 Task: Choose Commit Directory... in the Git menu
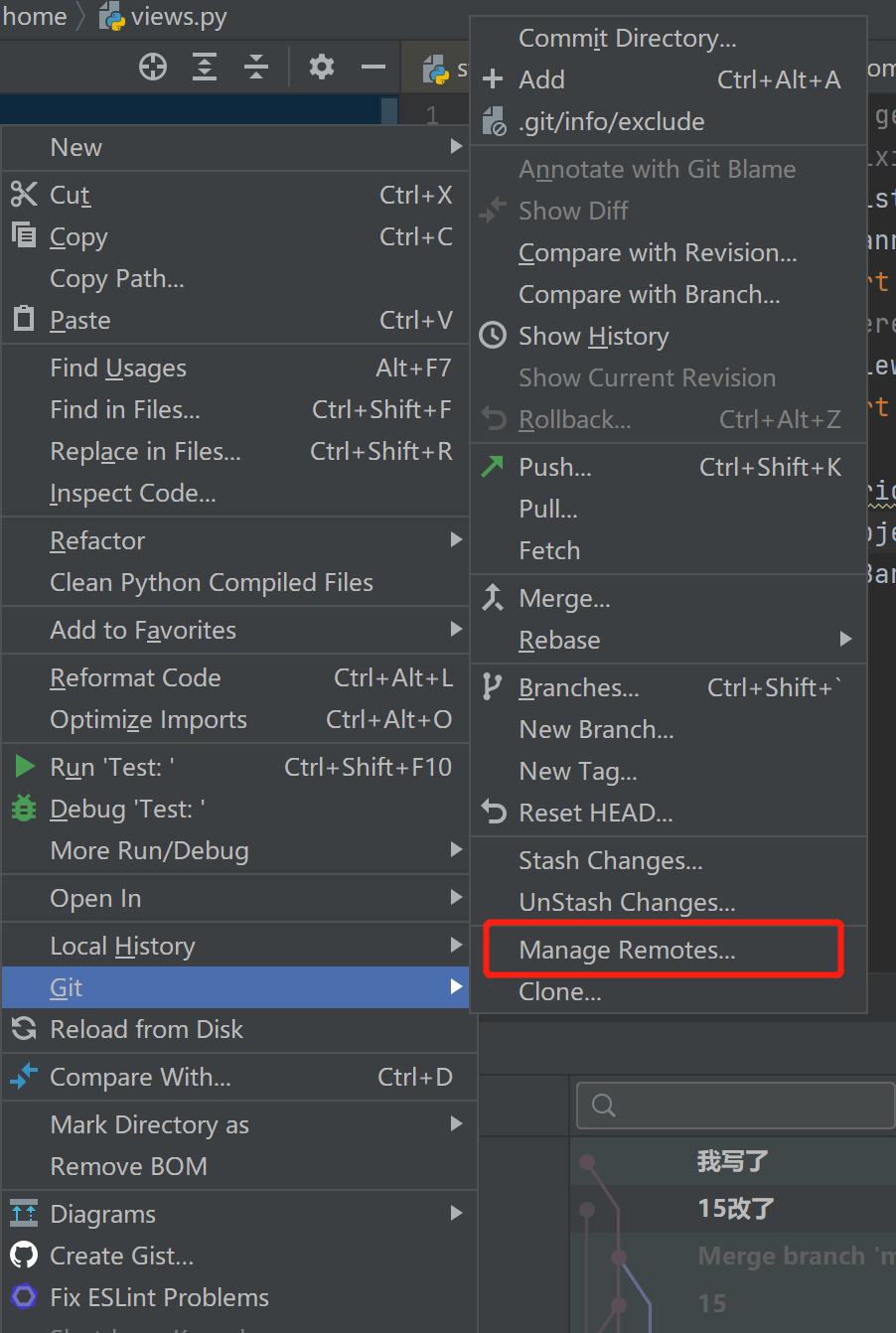(627, 39)
